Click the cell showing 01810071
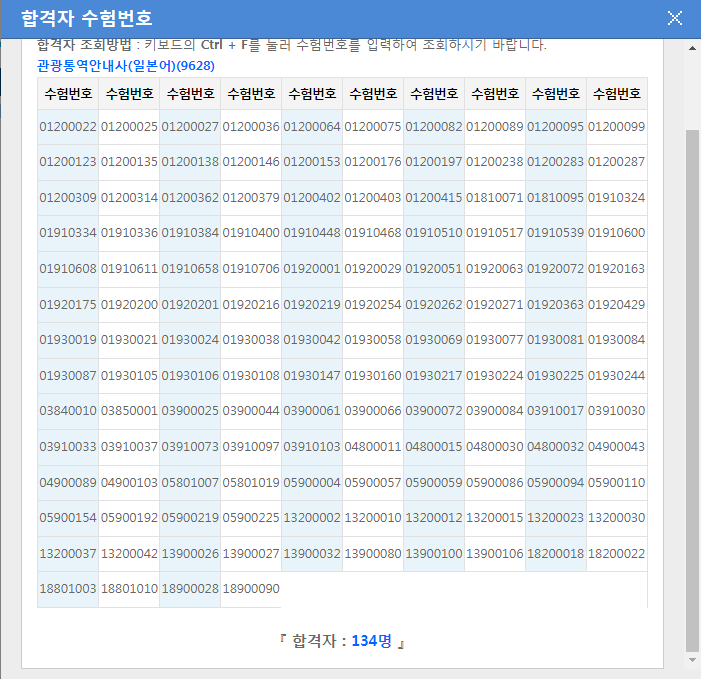The height and width of the screenshot is (679, 701). pos(495,198)
